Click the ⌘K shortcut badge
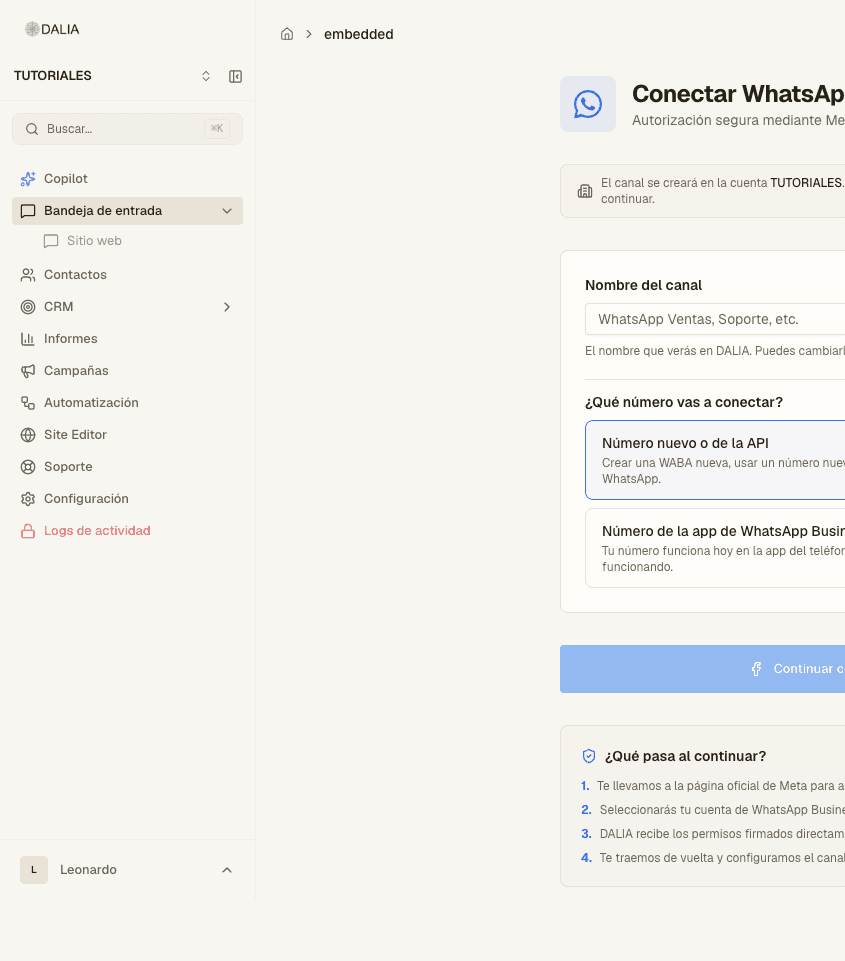 point(217,129)
